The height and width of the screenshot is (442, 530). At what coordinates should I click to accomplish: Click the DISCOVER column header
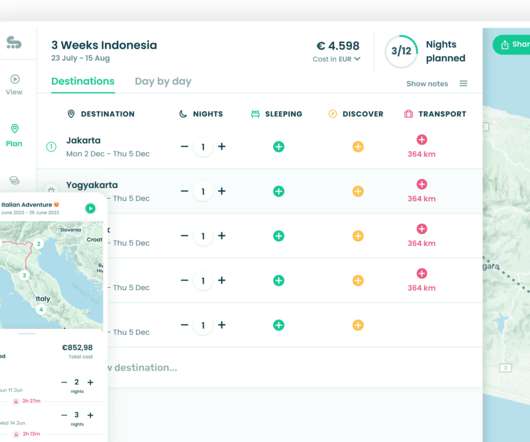356,114
